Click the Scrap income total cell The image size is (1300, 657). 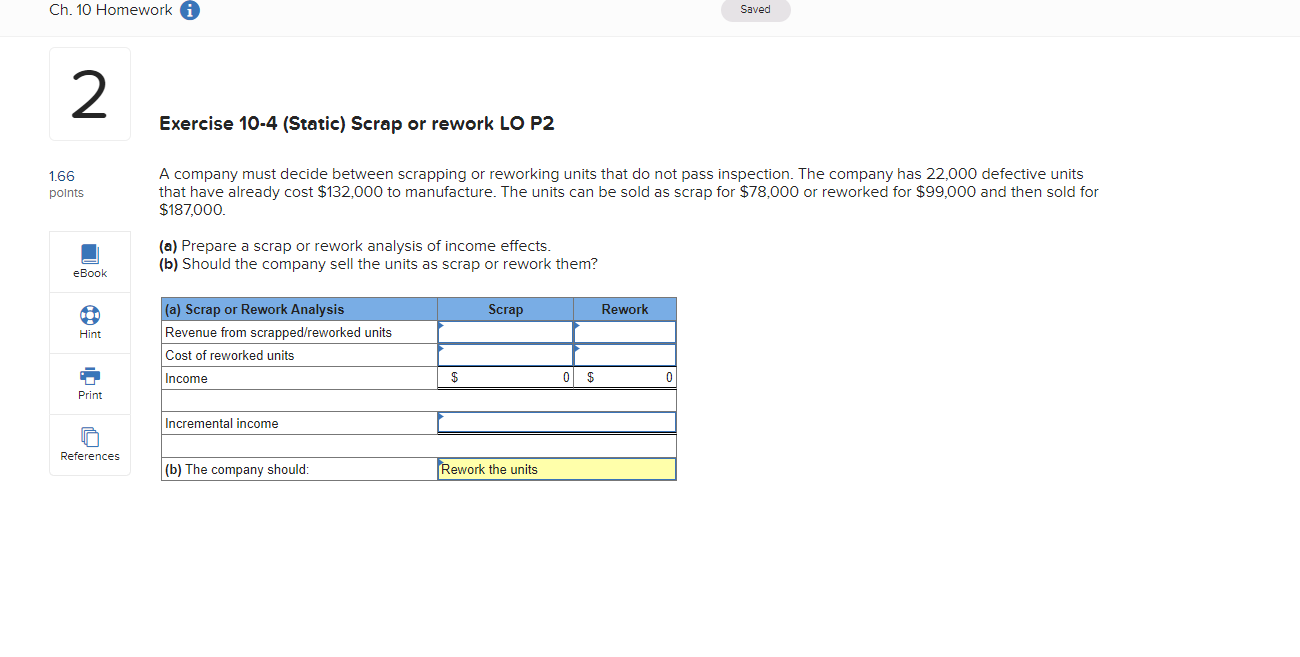[505, 378]
